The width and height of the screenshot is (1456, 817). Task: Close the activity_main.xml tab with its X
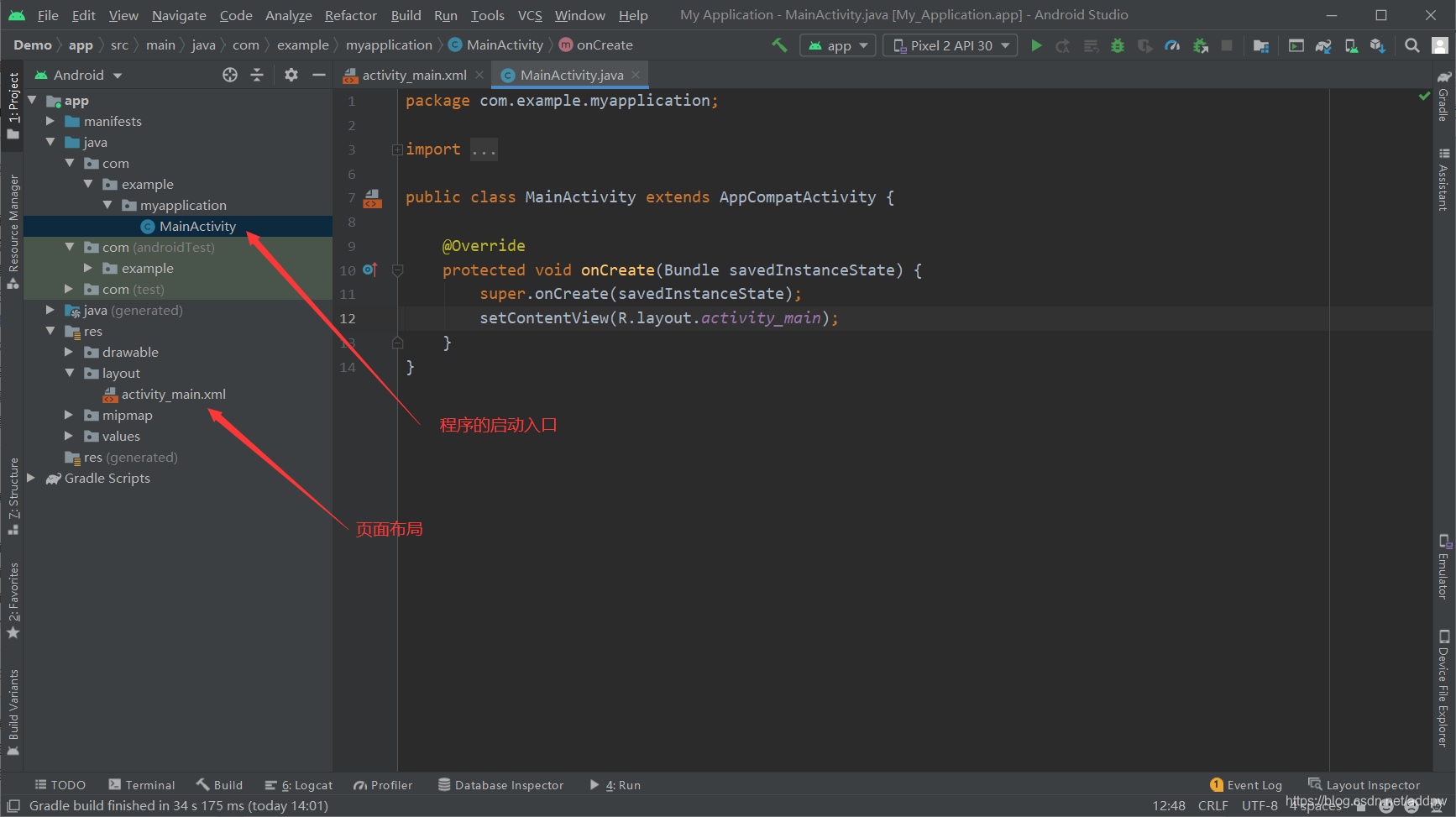[x=479, y=75]
